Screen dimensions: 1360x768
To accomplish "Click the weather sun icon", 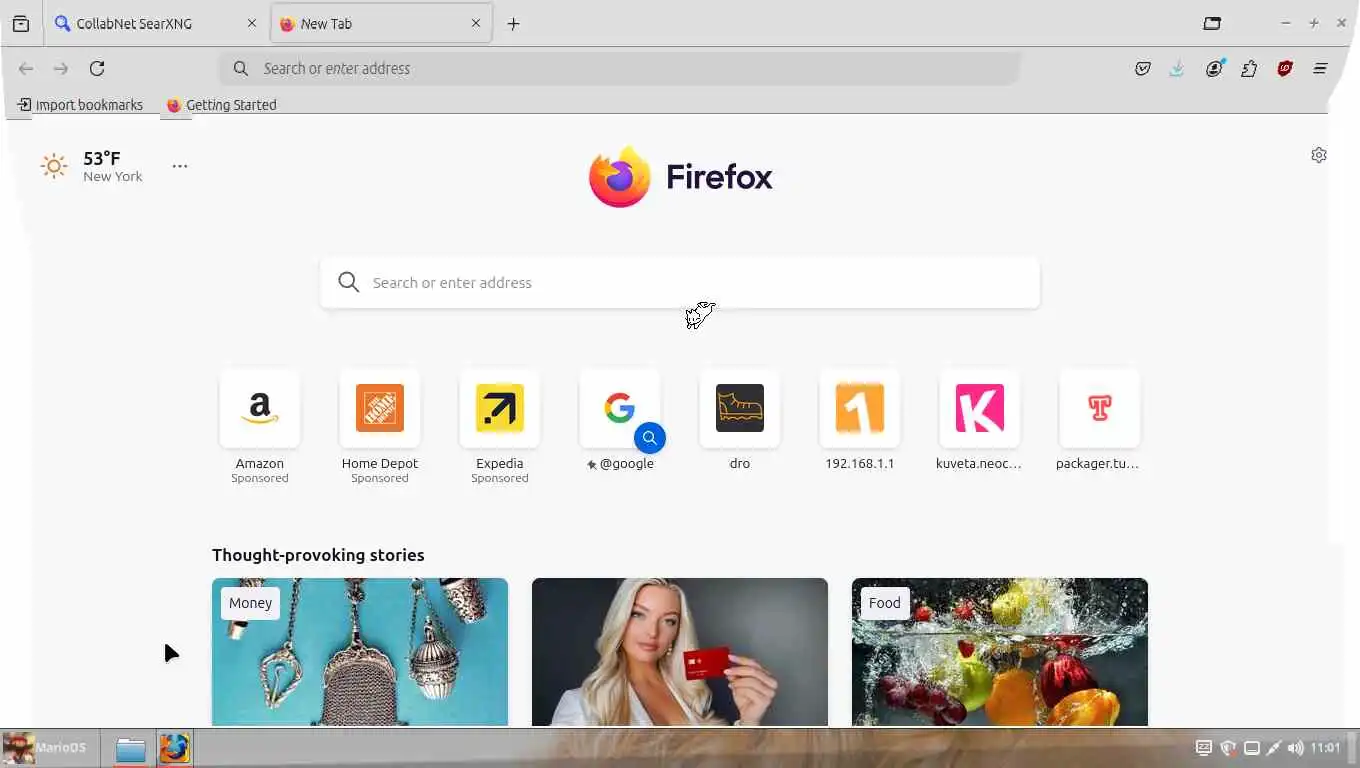I will tap(54, 166).
